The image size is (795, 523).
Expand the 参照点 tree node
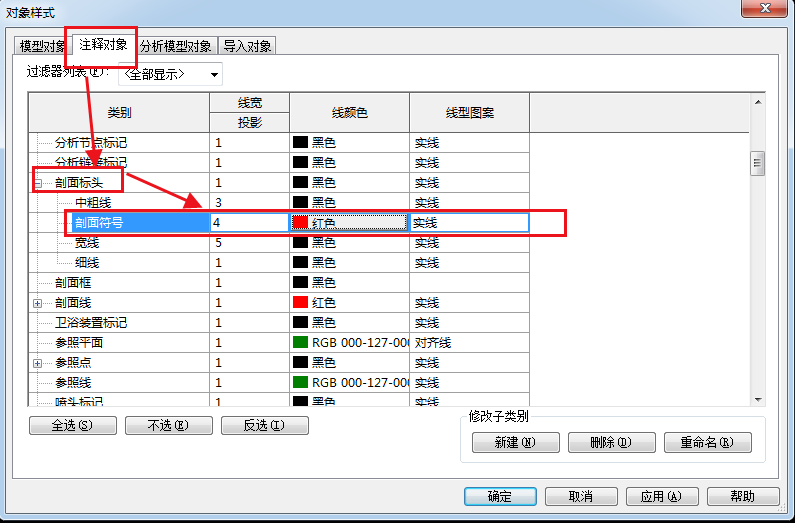click(x=38, y=363)
